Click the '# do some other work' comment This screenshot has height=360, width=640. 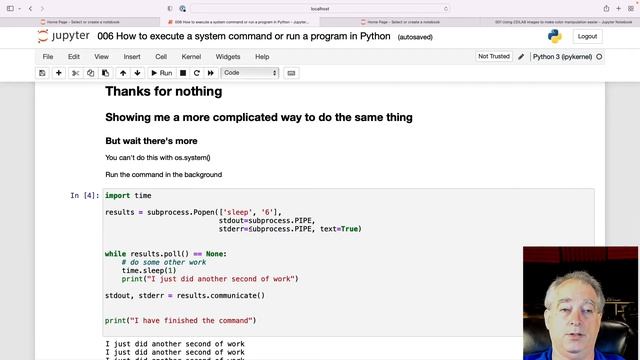tap(164, 262)
